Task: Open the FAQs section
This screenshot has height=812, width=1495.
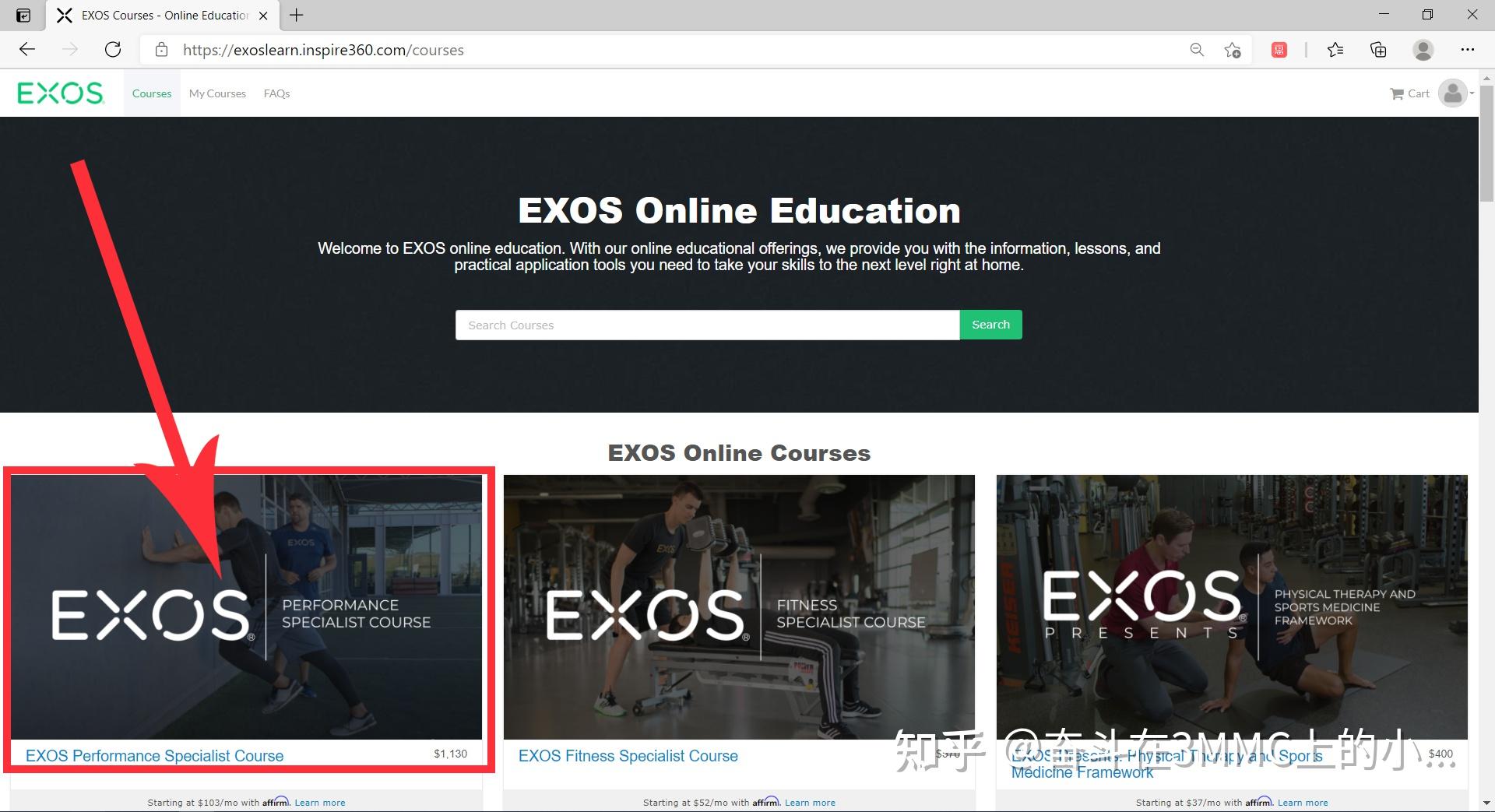Action: [276, 93]
